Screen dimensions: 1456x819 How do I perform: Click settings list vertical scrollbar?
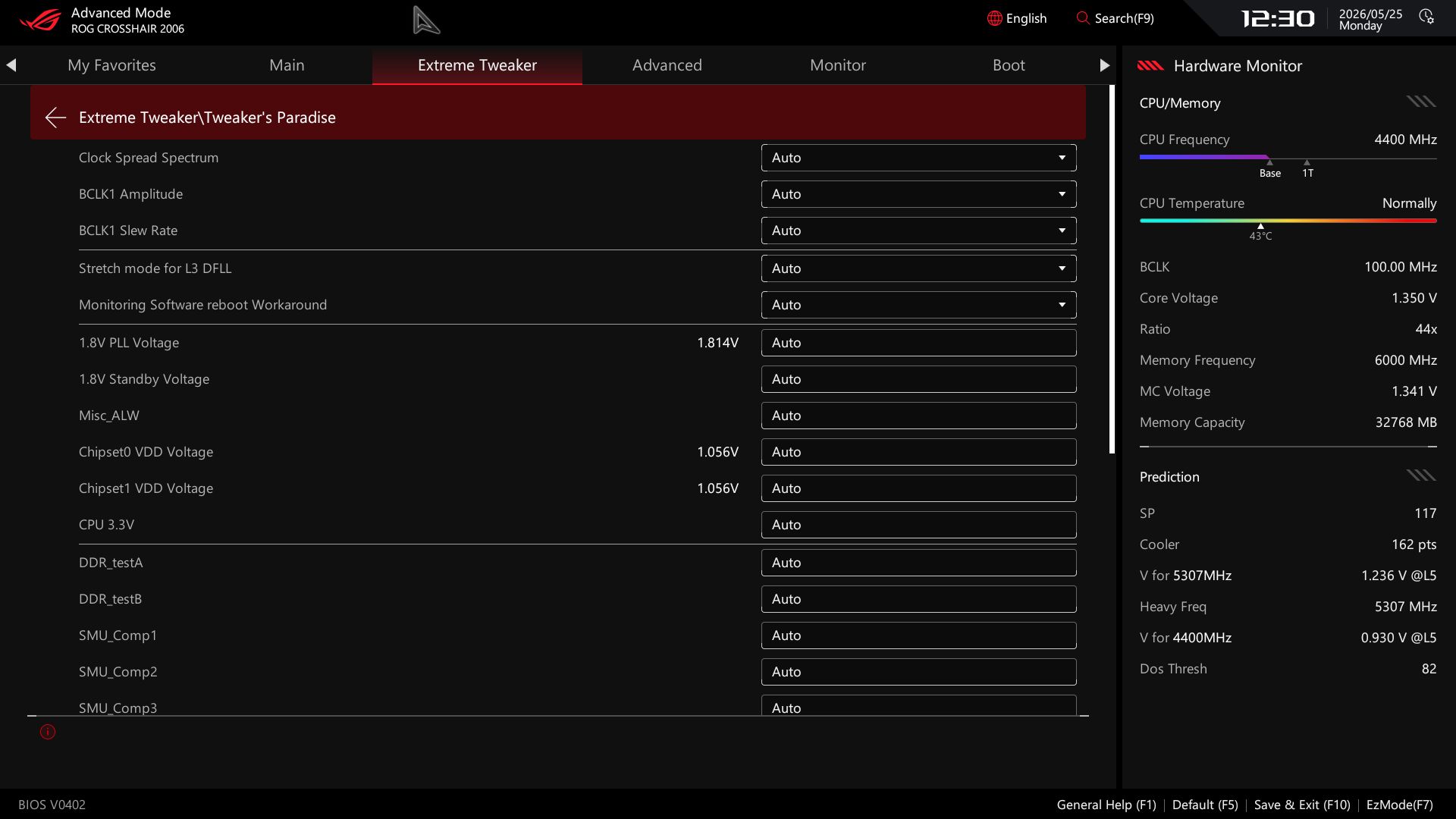(x=1112, y=269)
